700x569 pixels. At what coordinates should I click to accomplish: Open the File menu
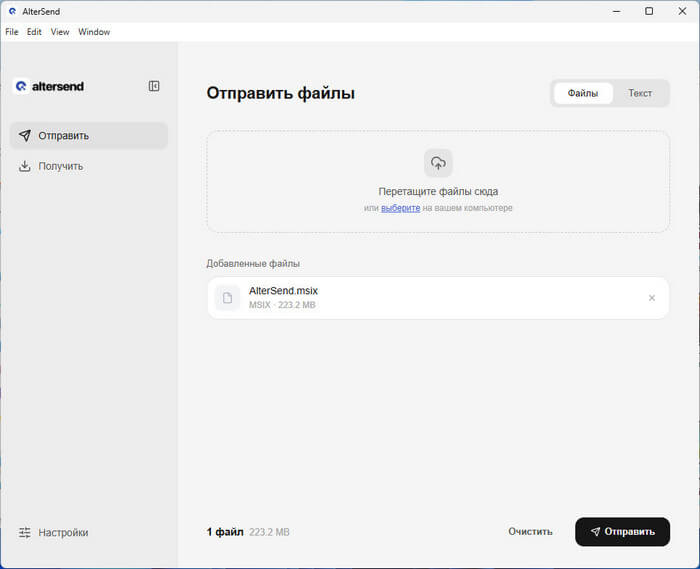coord(12,32)
